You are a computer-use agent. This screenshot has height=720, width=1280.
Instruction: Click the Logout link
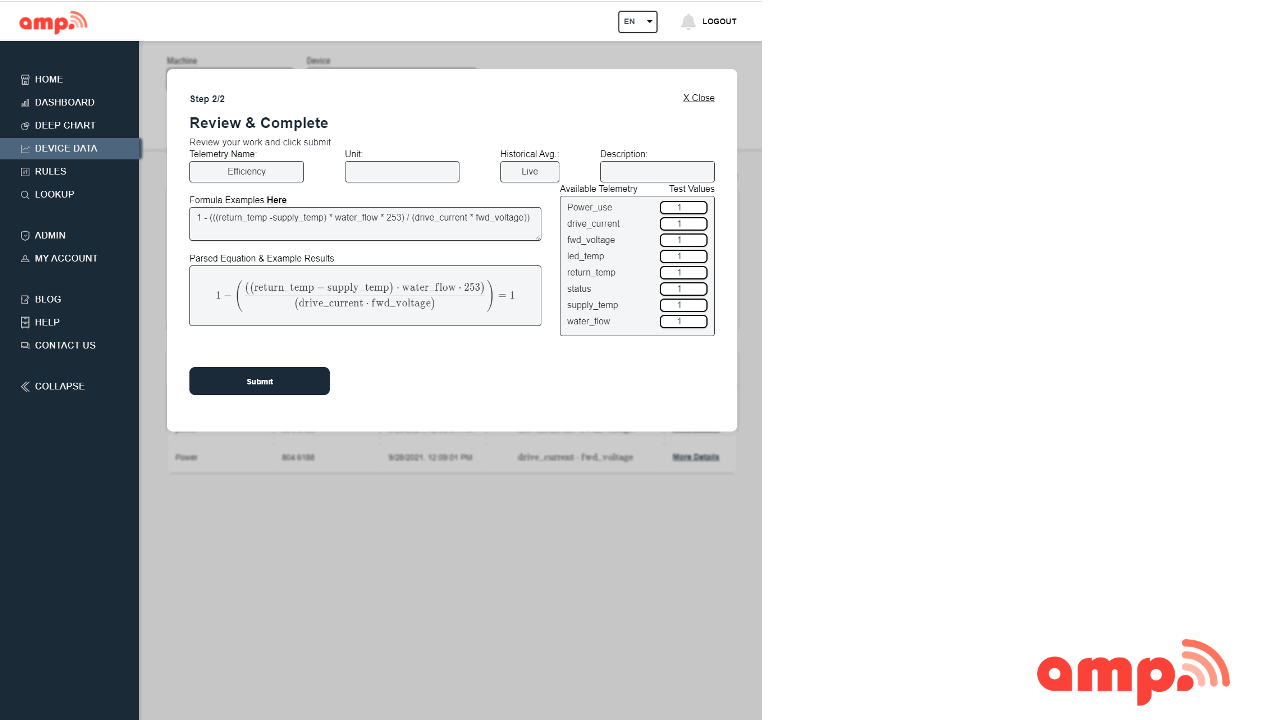[x=719, y=22]
